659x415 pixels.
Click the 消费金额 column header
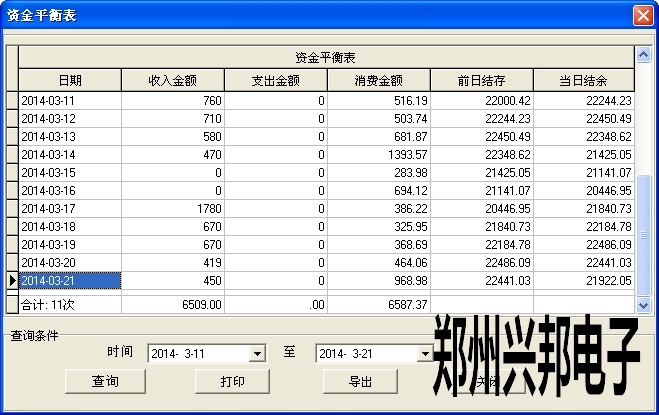379,80
